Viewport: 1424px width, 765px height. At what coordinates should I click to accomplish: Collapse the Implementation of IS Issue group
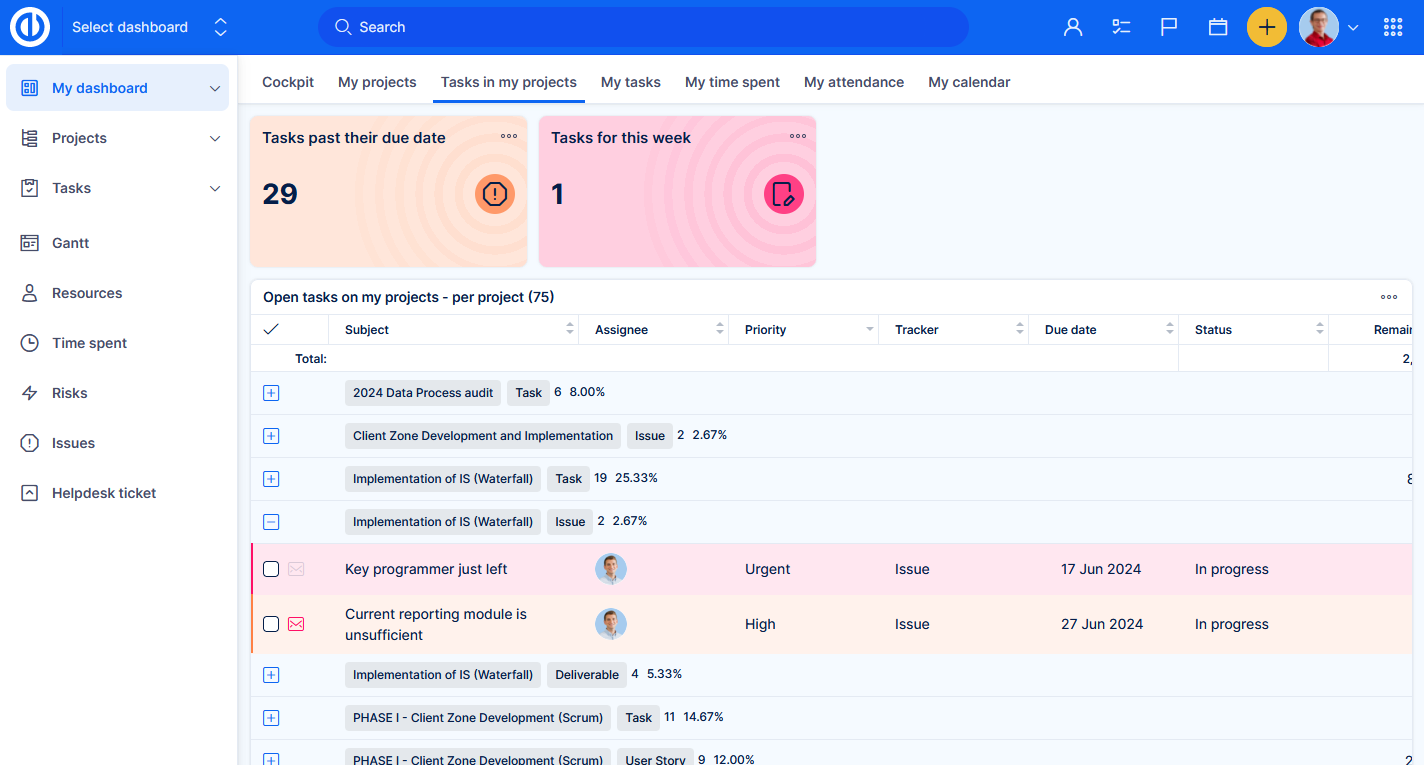coord(271,522)
